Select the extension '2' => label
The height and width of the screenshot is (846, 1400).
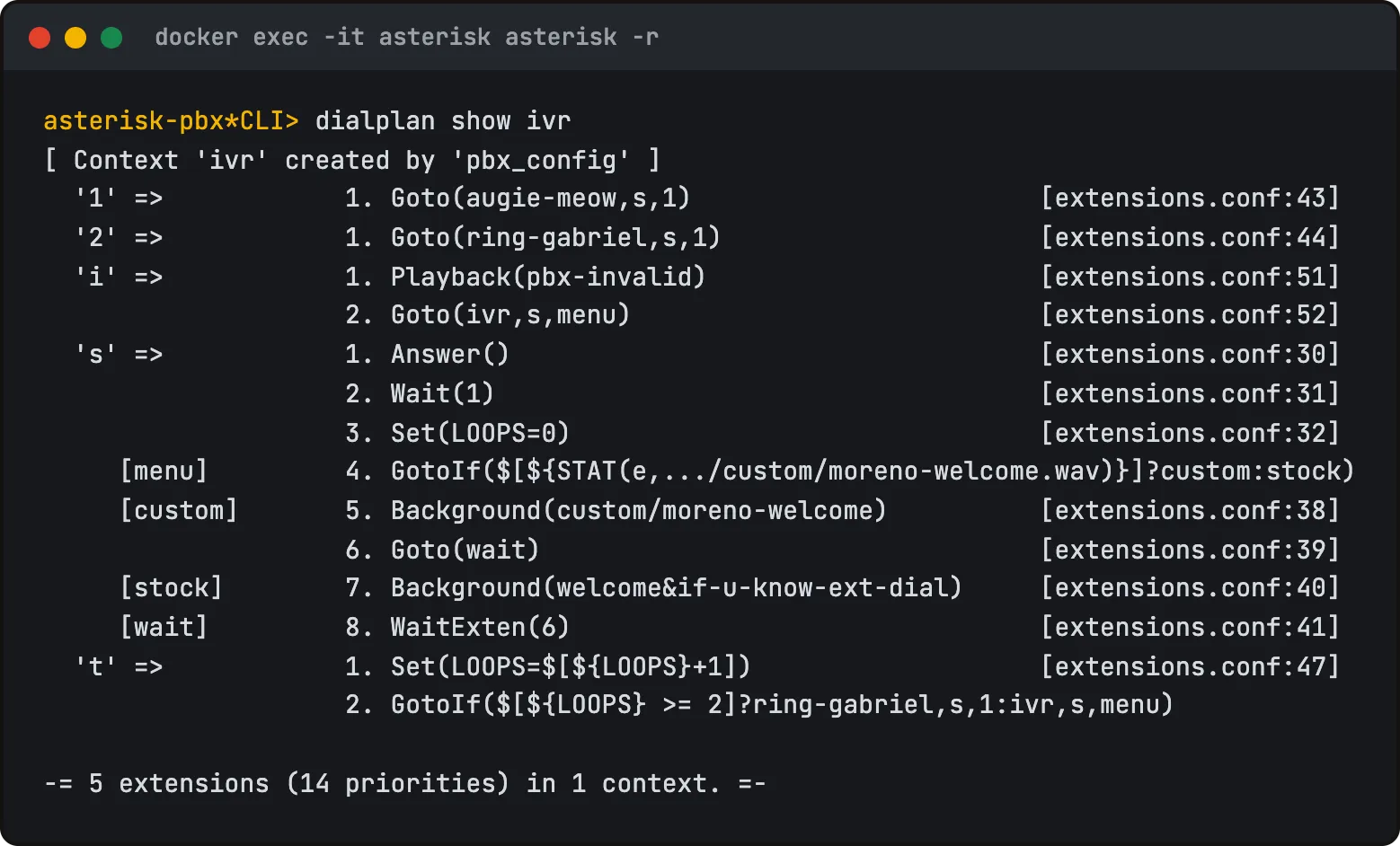tap(119, 238)
